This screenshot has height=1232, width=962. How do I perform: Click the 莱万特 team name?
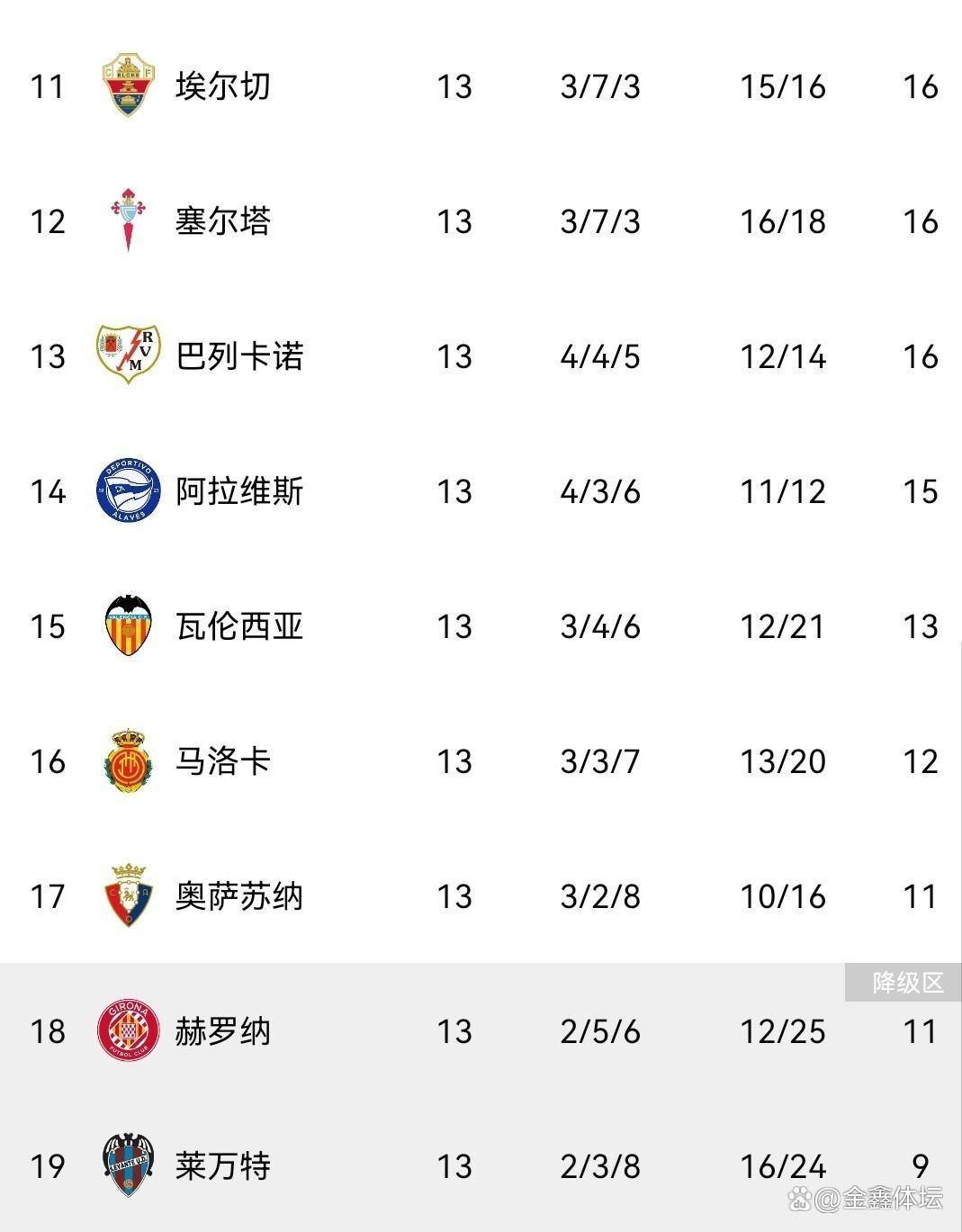(222, 1166)
